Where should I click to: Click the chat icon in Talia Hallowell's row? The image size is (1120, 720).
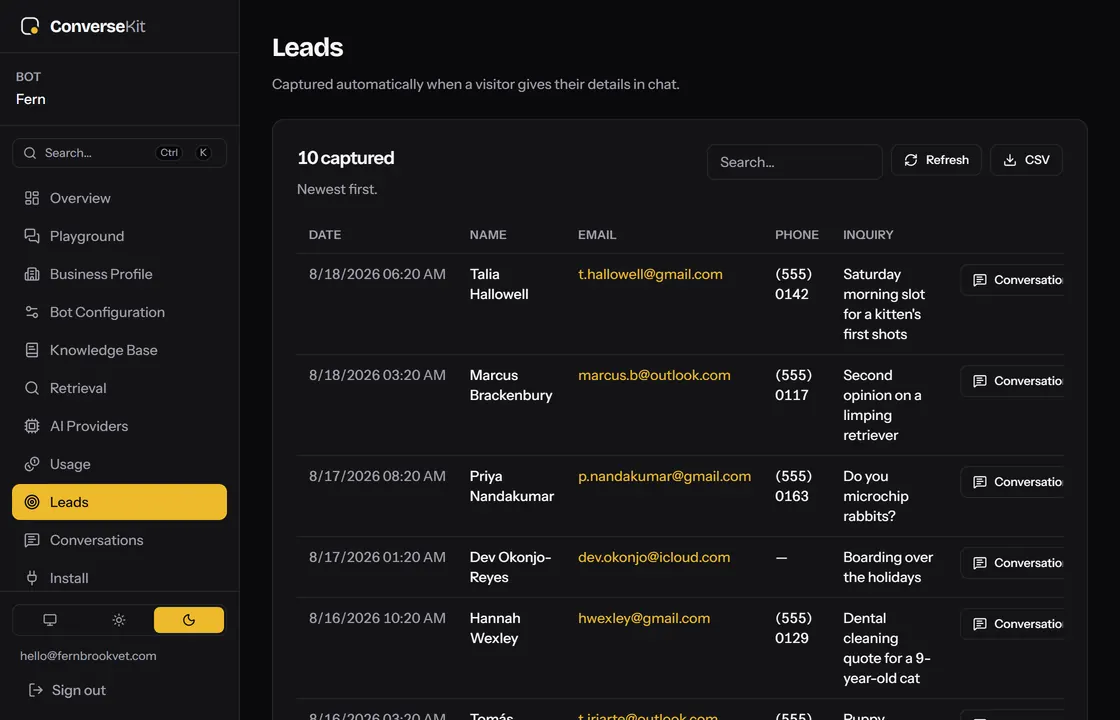coord(980,280)
